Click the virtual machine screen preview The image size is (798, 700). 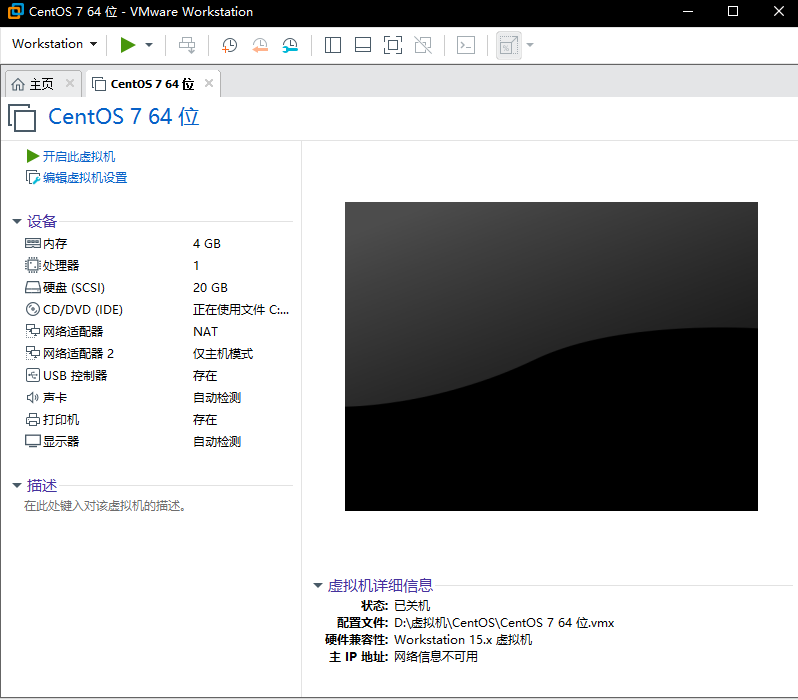pos(551,356)
